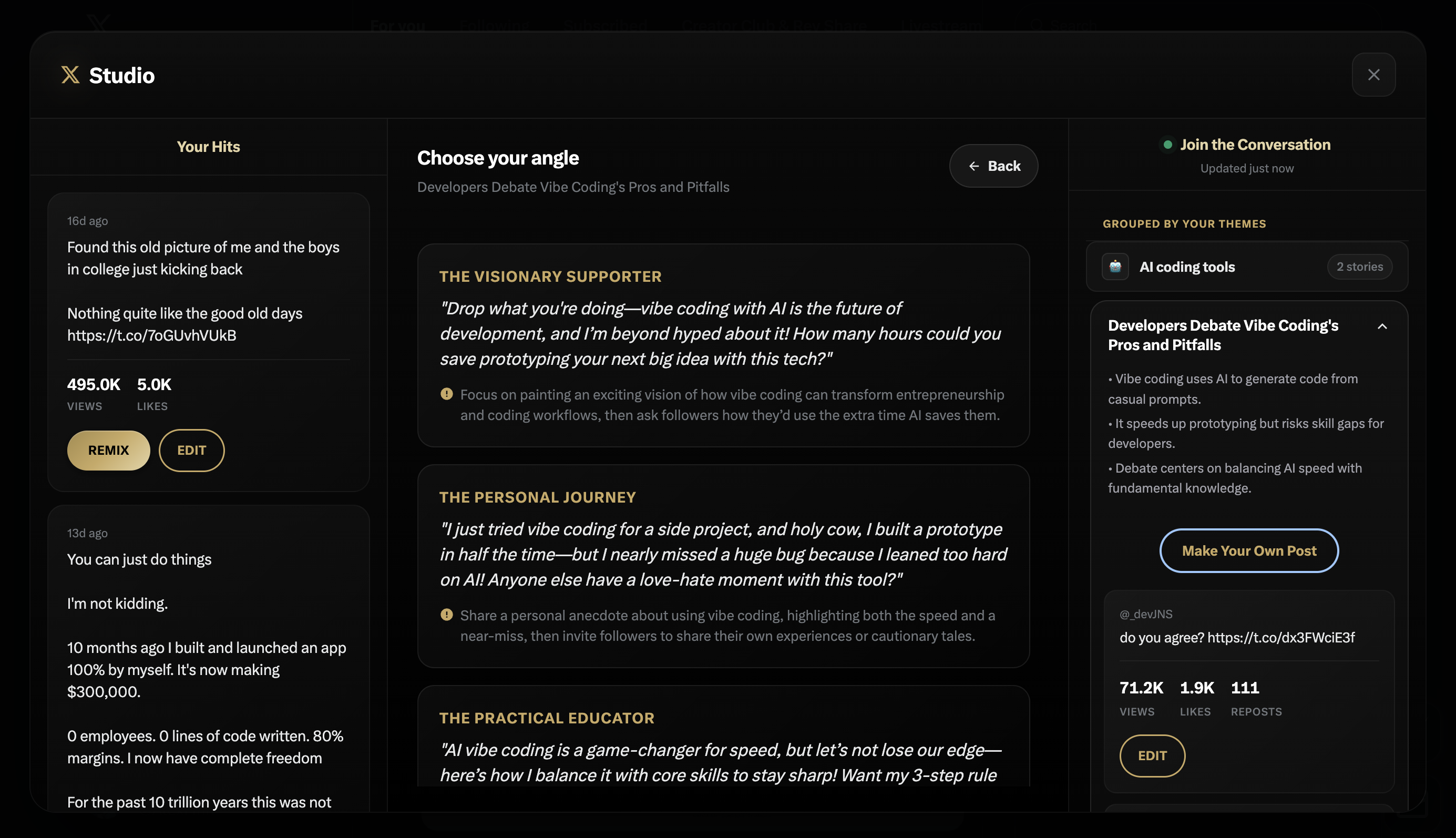The height and width of the screenshot is (838, 1456).
Task: Open the 2 stories badge
Action: point(1359,267)
